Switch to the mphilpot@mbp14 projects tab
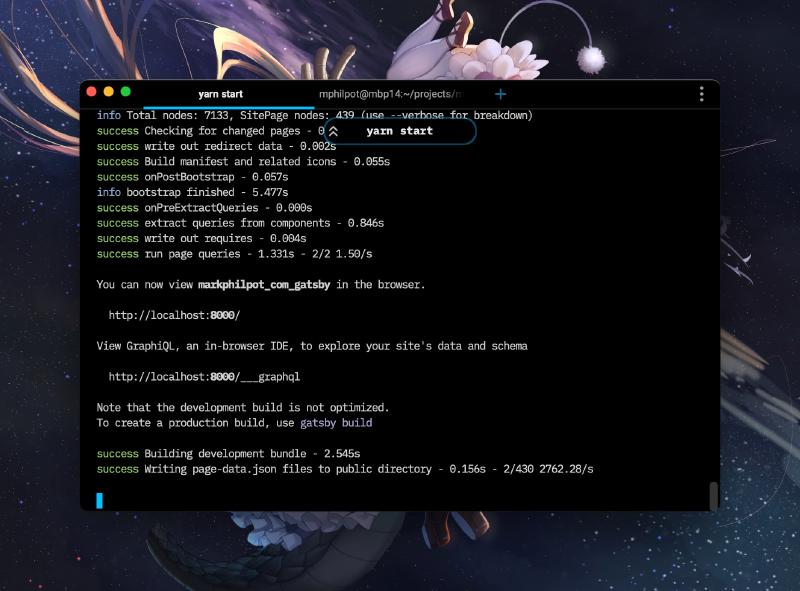The width and height of the screenshot is (800, 591). click(x=390, y=94)
